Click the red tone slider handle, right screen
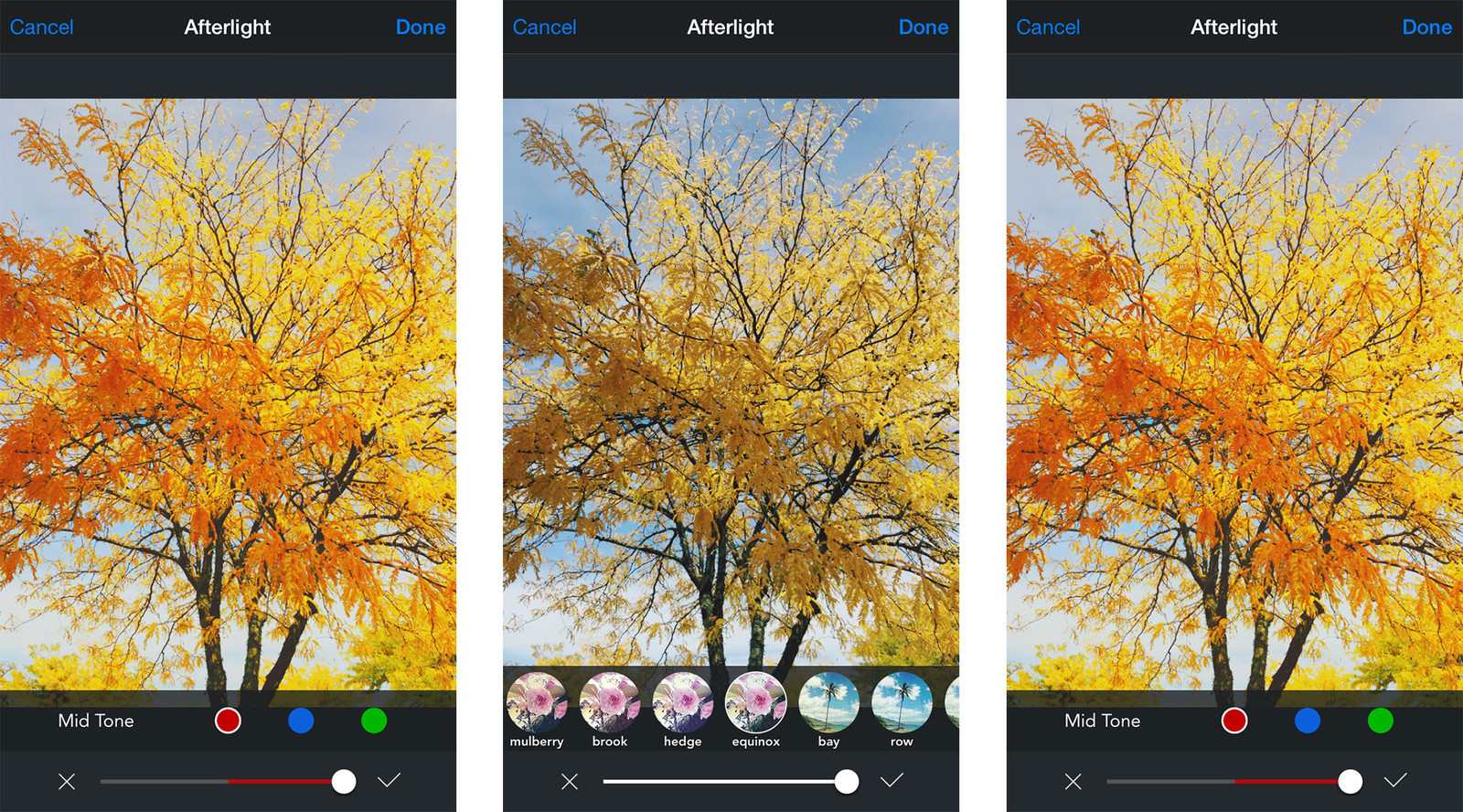 [1351, 781]
